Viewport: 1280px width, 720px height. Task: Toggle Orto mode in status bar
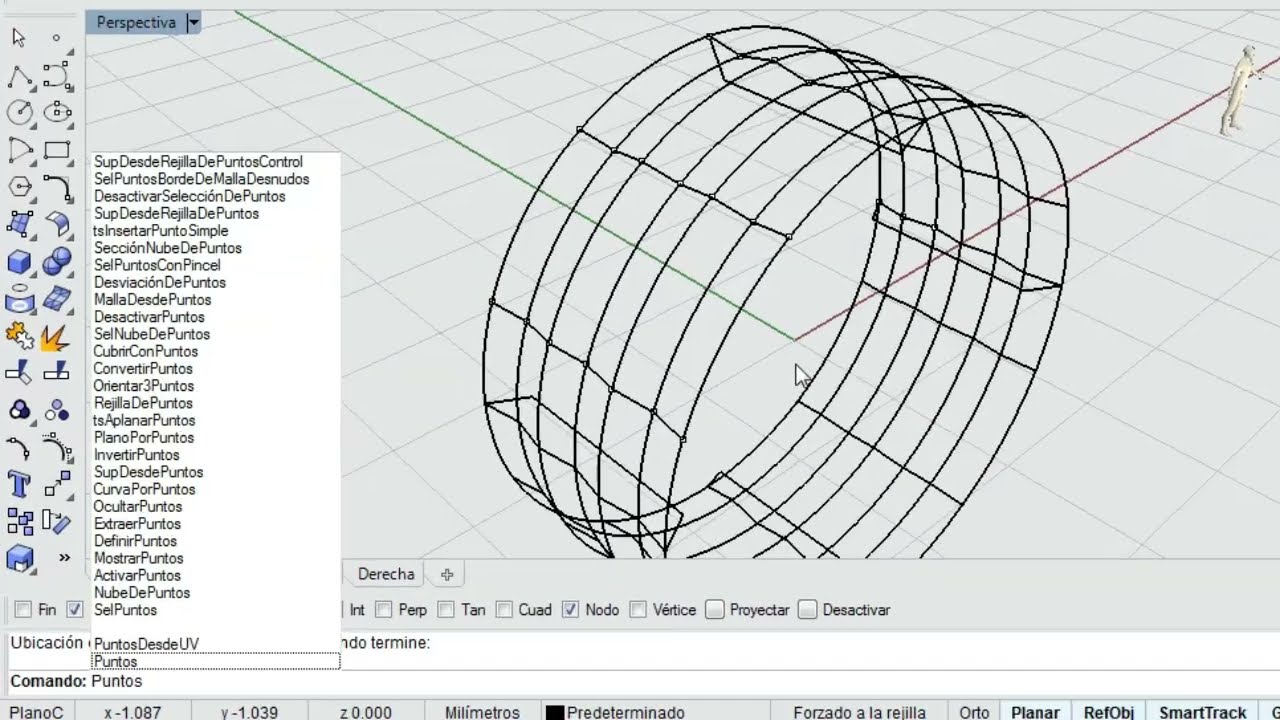[974, 712]
